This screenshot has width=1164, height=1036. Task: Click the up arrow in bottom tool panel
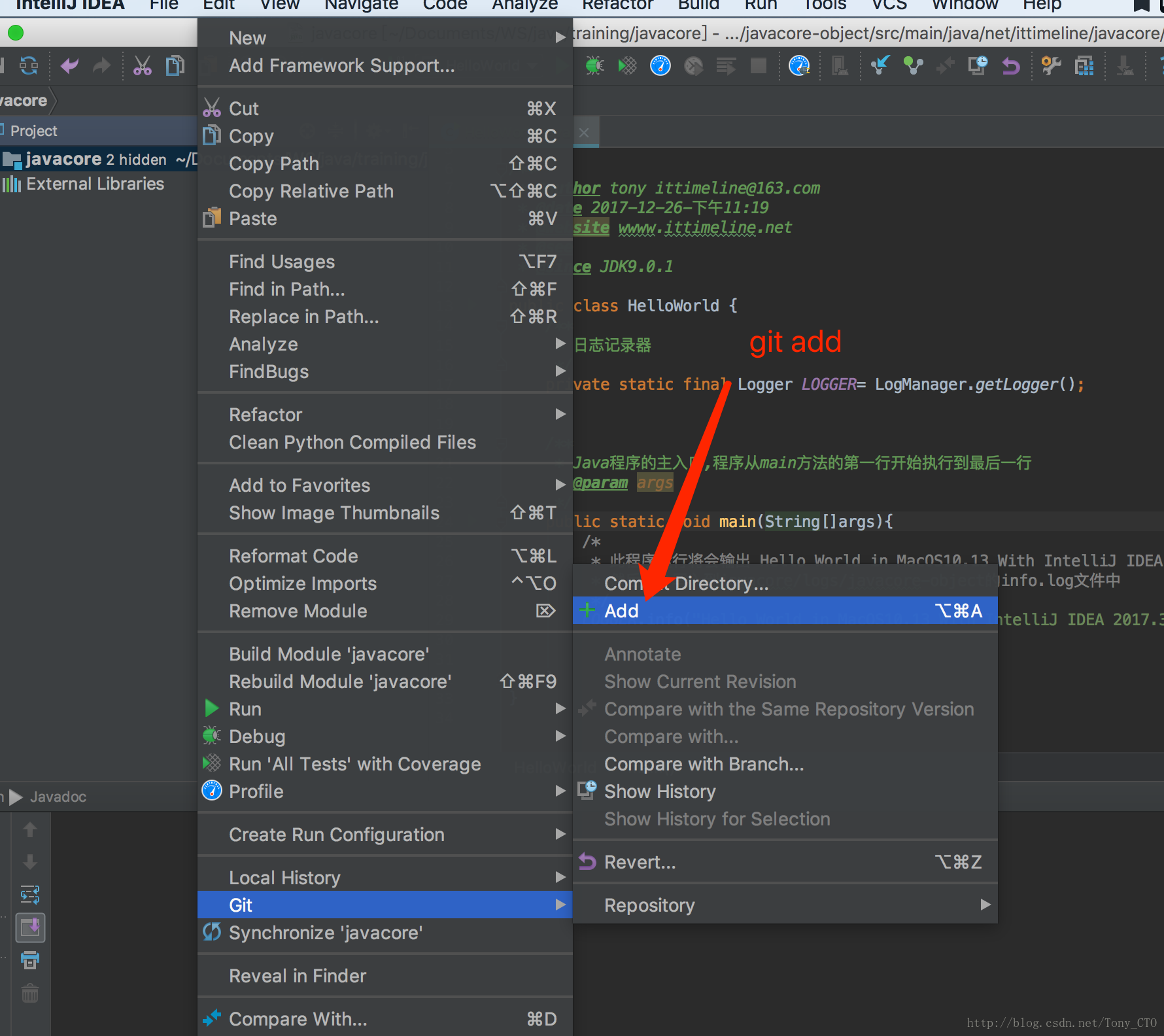pos(30,829)
